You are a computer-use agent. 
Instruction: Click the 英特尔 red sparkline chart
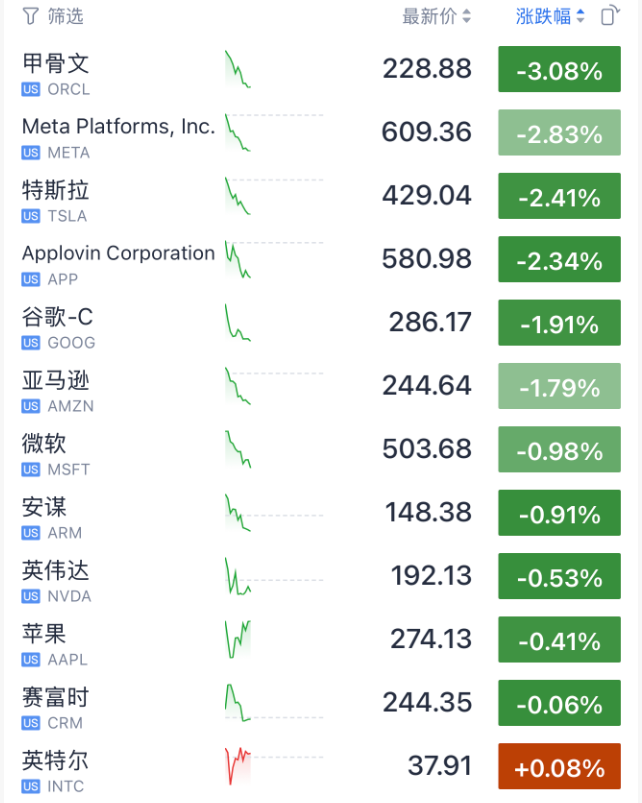238,766
